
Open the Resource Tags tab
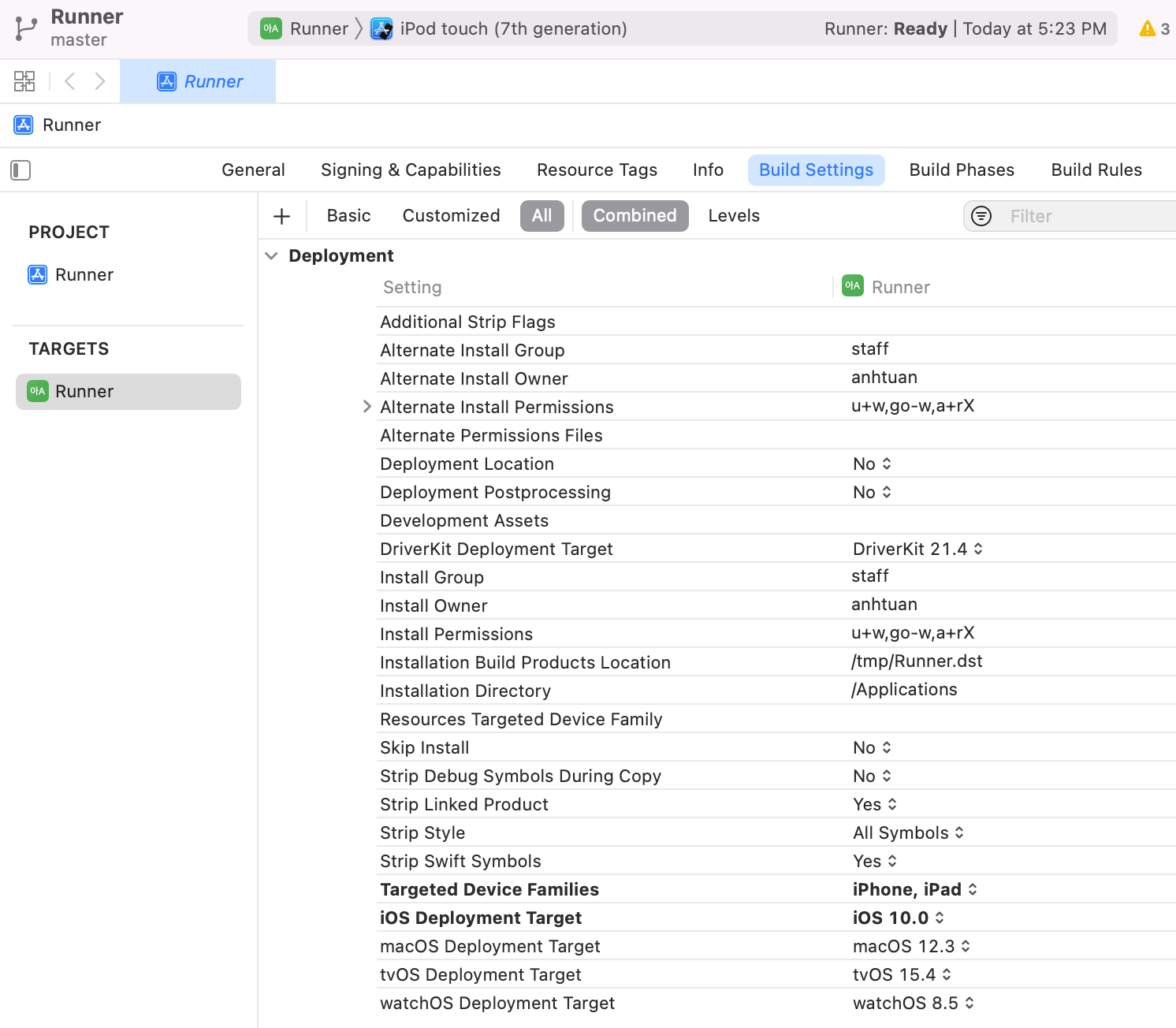point(597,170)
